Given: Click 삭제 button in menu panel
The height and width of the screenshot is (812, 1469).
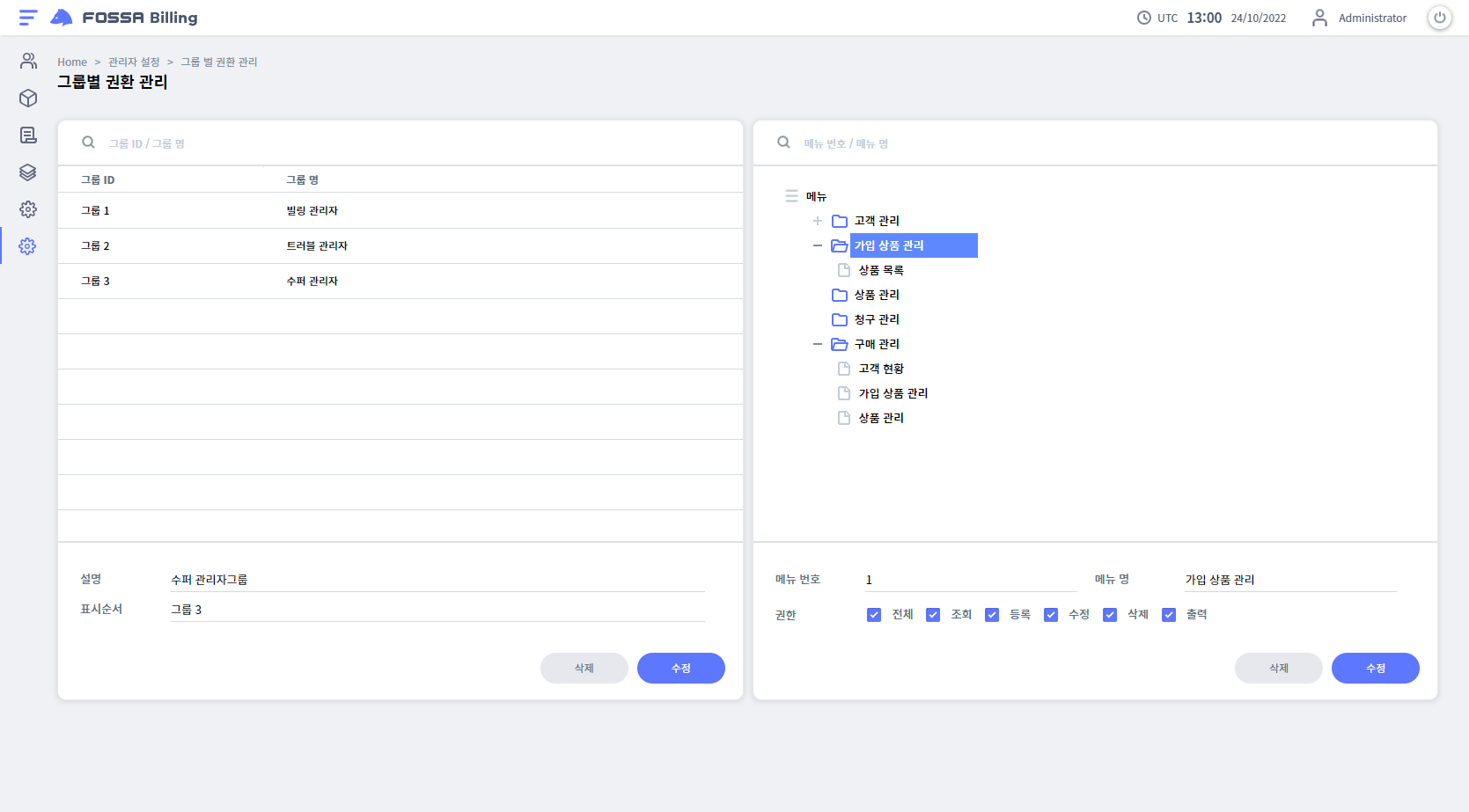Looking at the screenshot, I should (1278, 668).
